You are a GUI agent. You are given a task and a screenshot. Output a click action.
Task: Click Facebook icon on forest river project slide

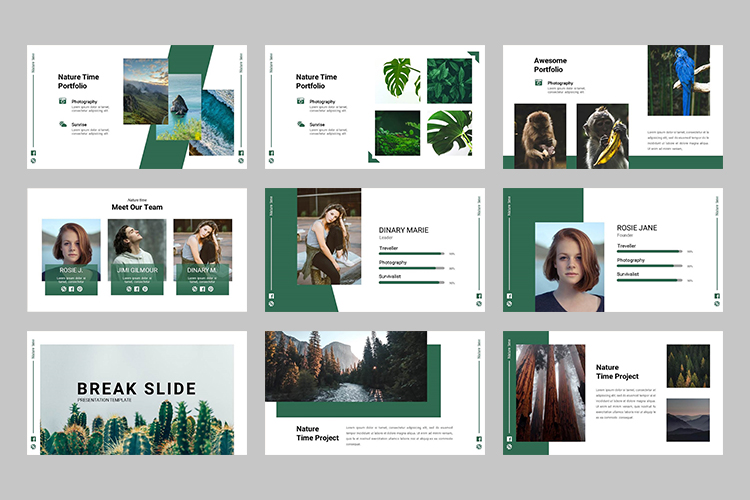[x=479, y=439]
